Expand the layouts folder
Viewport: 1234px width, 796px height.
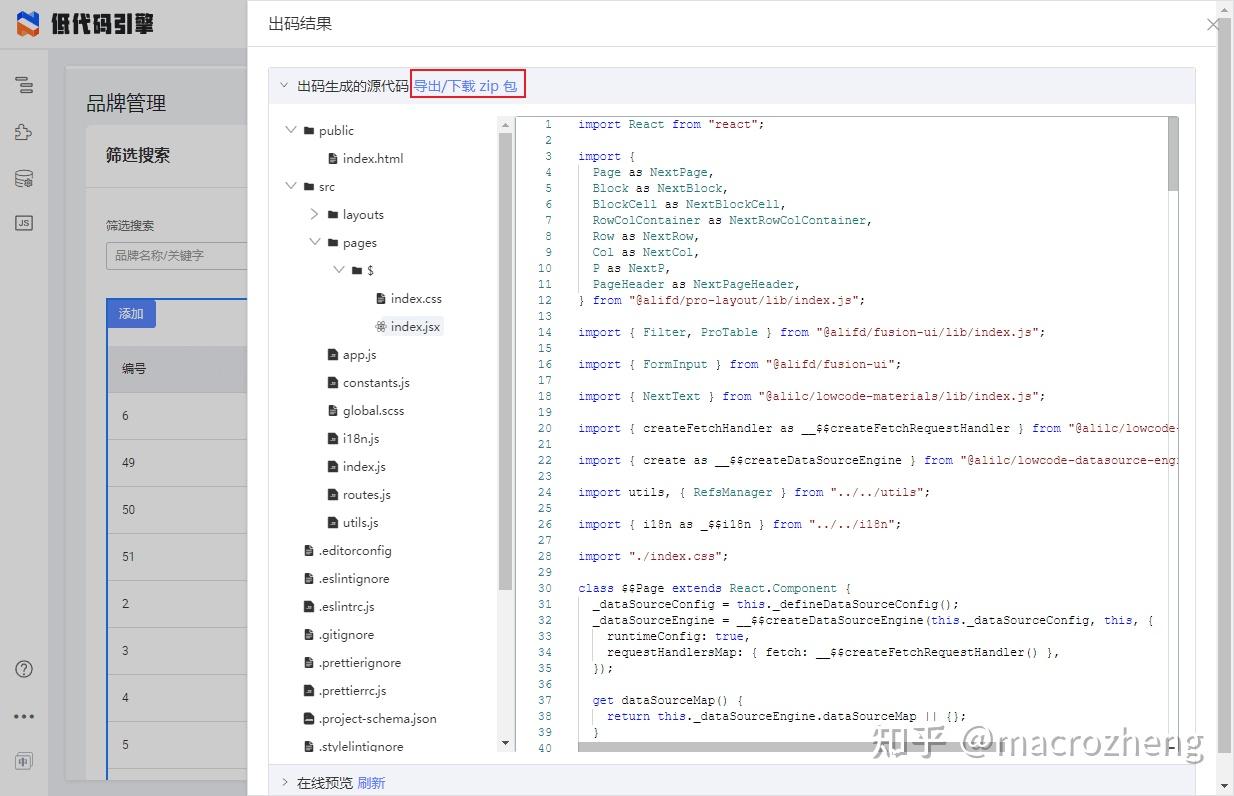pos(314,214)
